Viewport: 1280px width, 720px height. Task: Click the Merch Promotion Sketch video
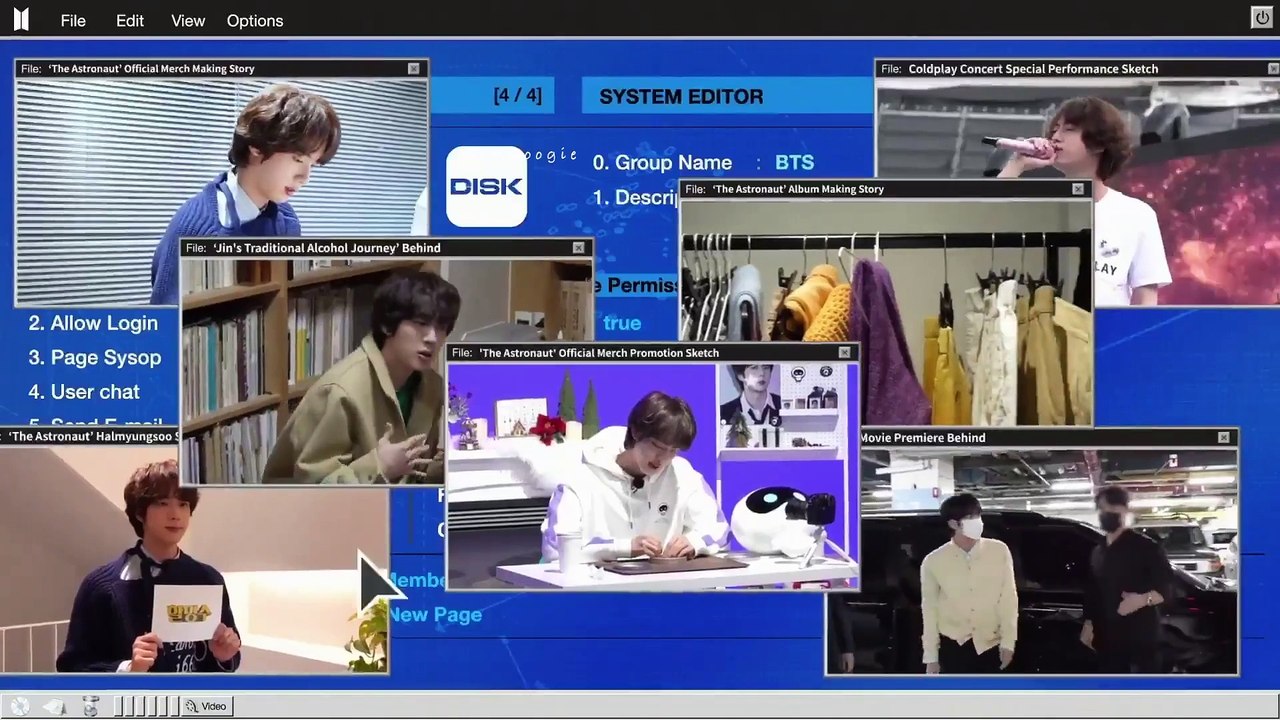pos(652,475)
